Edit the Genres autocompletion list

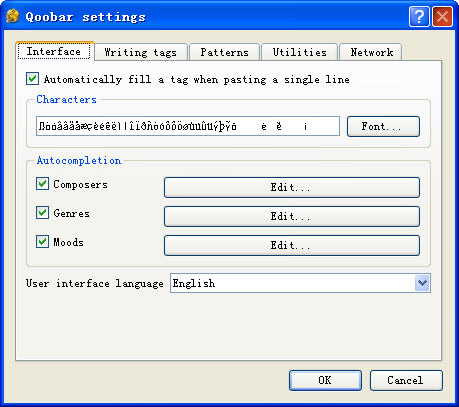292,216
